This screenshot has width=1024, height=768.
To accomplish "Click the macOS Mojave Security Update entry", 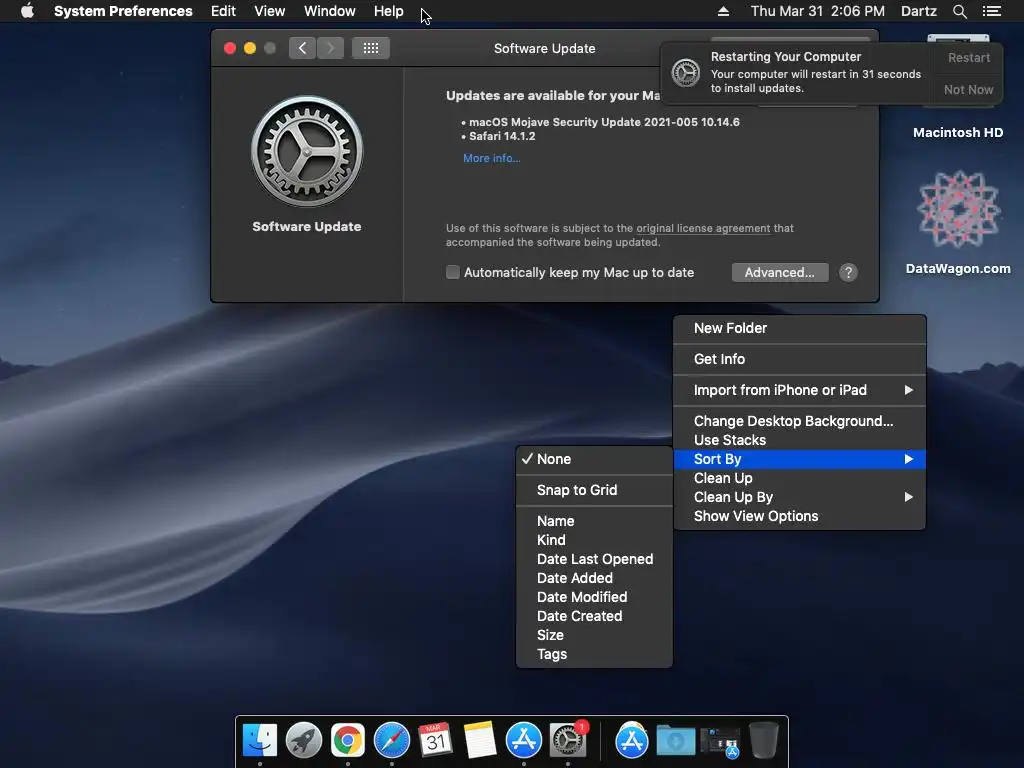I will 604,121.
